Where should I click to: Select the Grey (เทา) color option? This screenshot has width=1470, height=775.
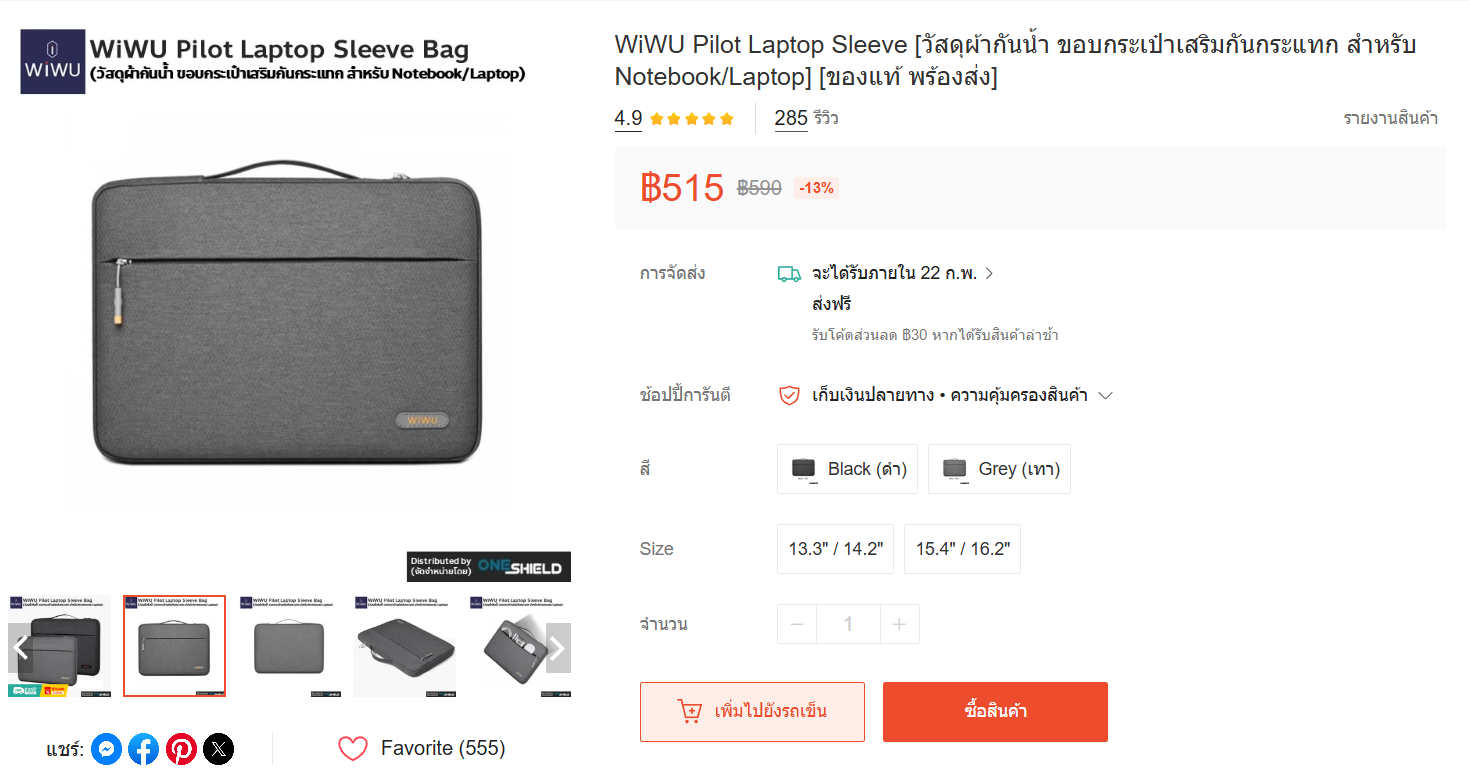(x=999, y=469)
